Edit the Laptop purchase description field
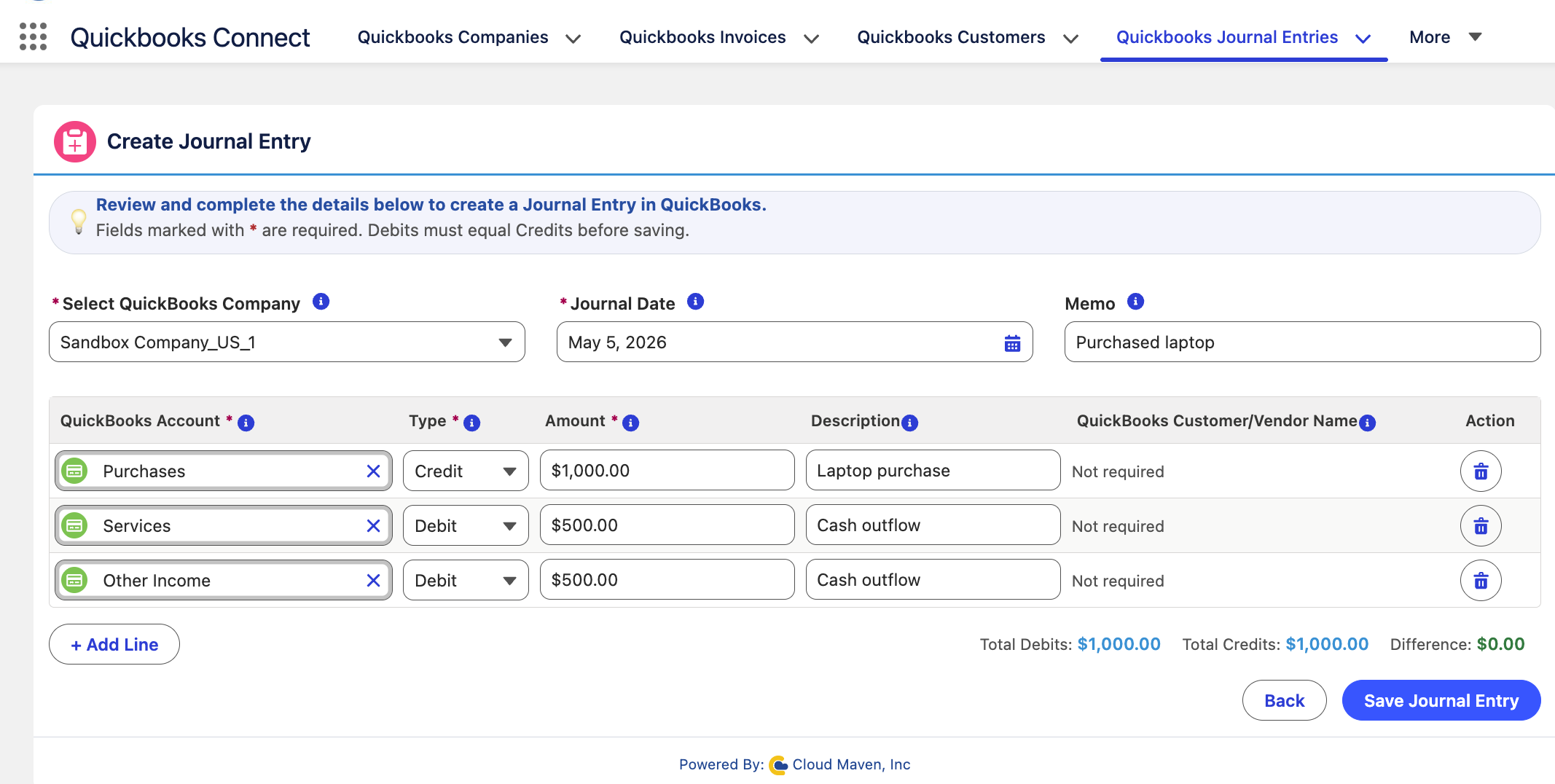The image size is (1555, 784). pos(933,471)
